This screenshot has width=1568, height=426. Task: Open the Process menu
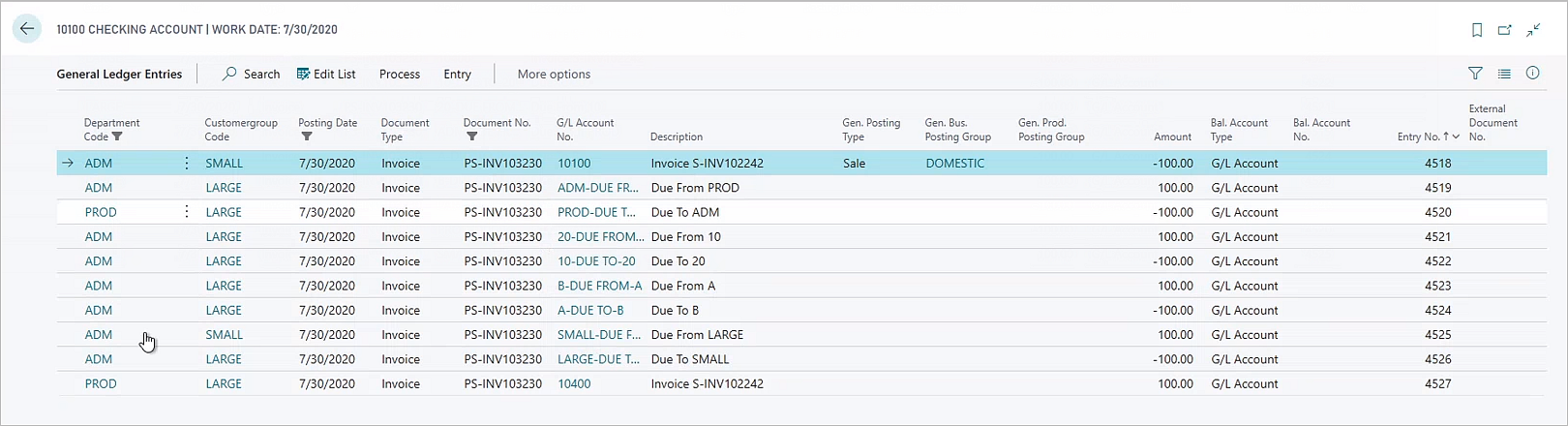[399, 74]
